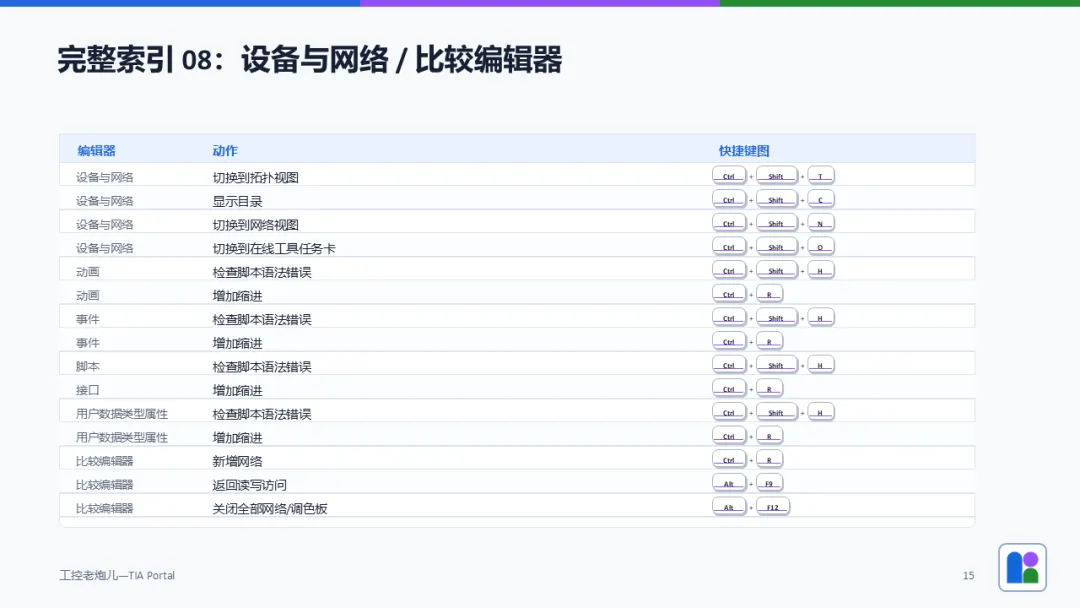The height and width of the screenshot is (608, 1080).
Task: Click the Shift key cap in the 切换到拓扑视图 row
Action: [776, 176]
